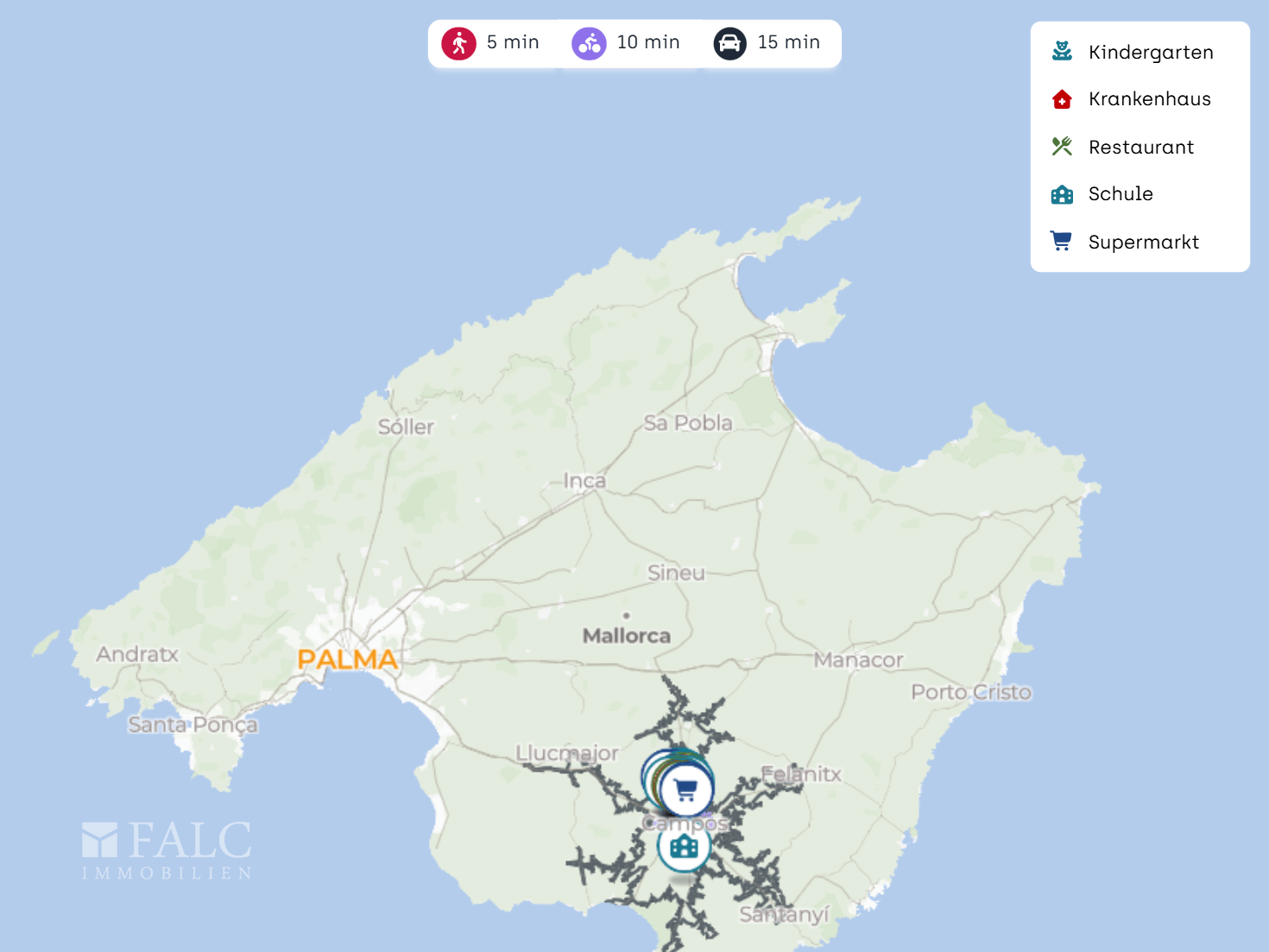This screenshot has height=952, width=1269.
Task: Select the Supermarkt legend entry
Action: (x=1144, y=242)
